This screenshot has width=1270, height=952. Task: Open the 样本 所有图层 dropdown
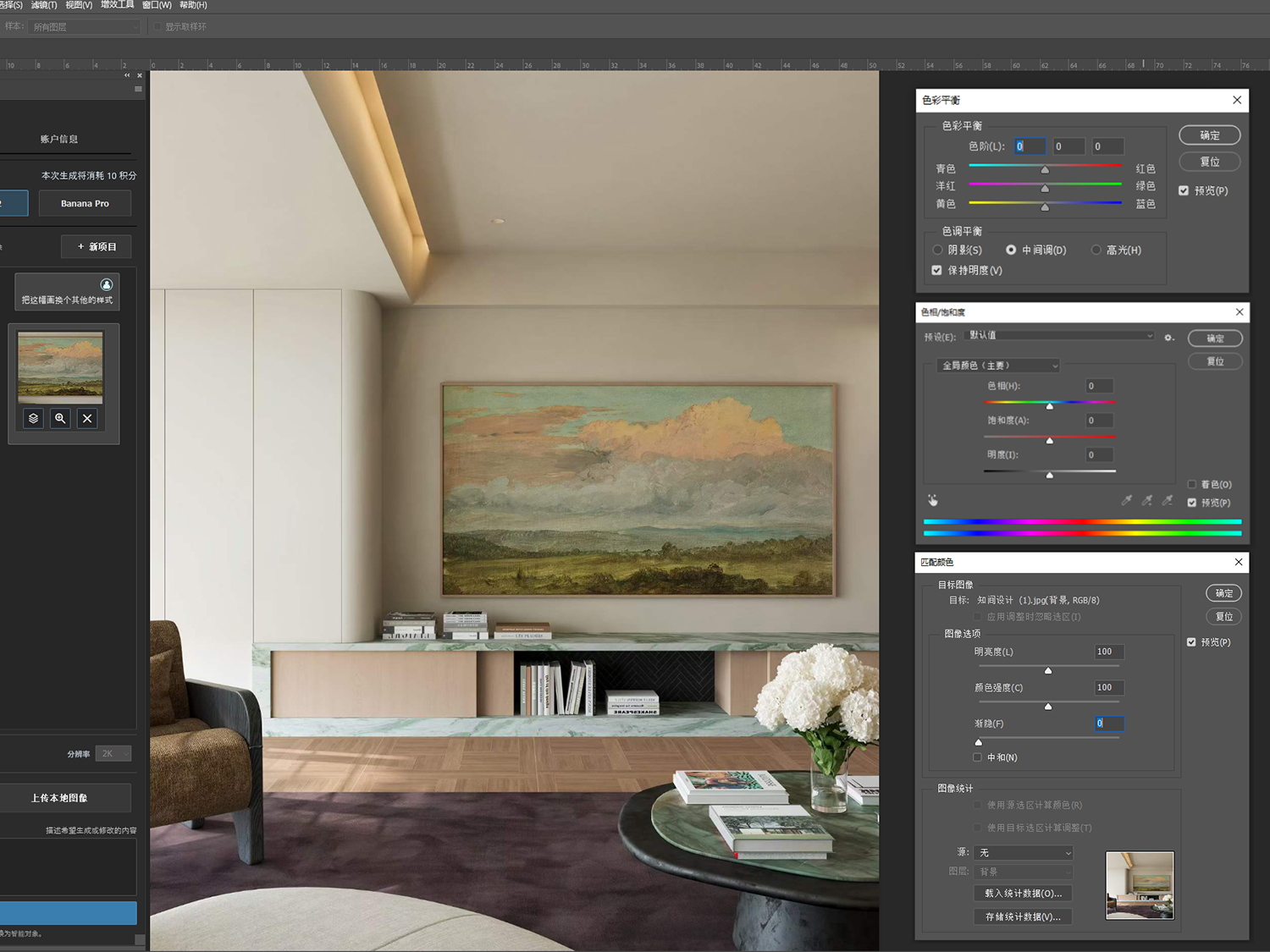pyautogui.click(x=85, y=27)
